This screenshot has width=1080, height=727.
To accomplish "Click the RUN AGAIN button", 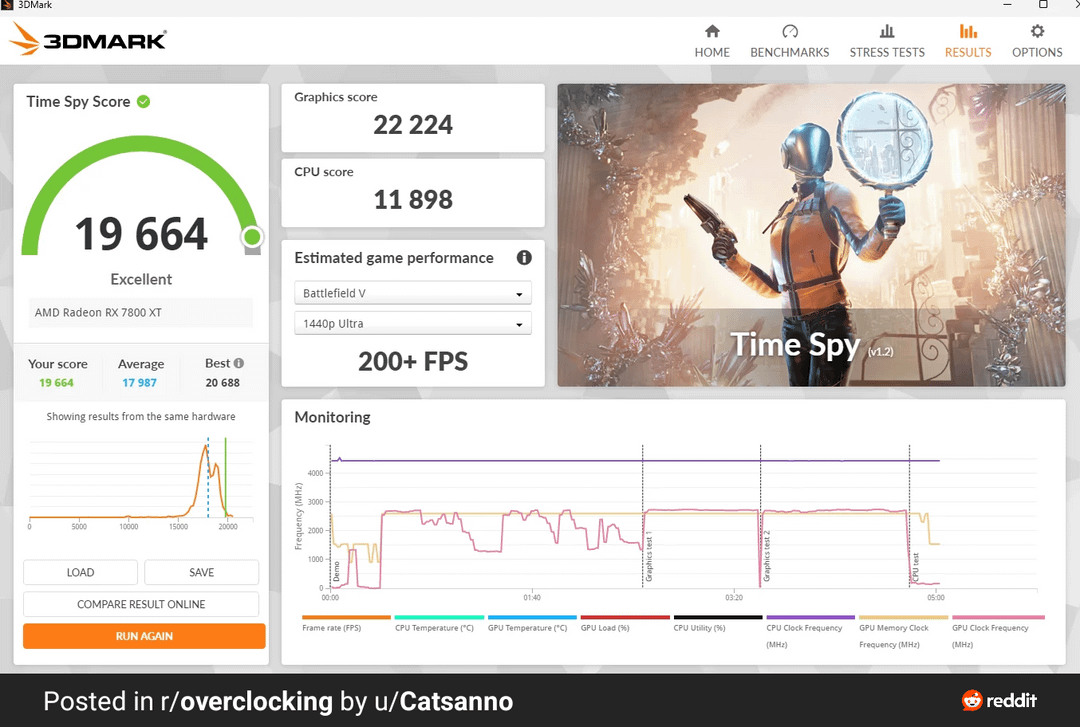I will tap(144, 635).
